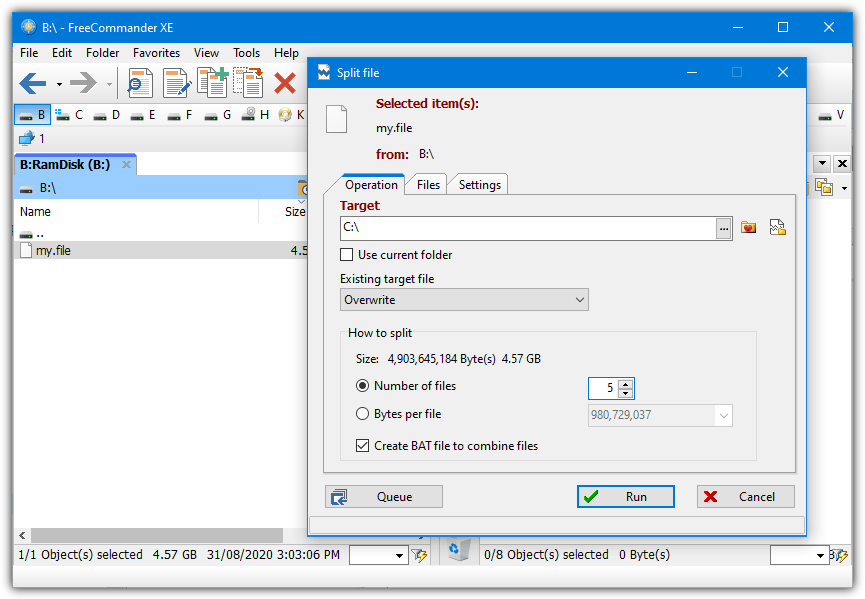This screenshot has height=599, width=865.
Task: Switch to the Operation tab in Split file
Action: [371, 185]
